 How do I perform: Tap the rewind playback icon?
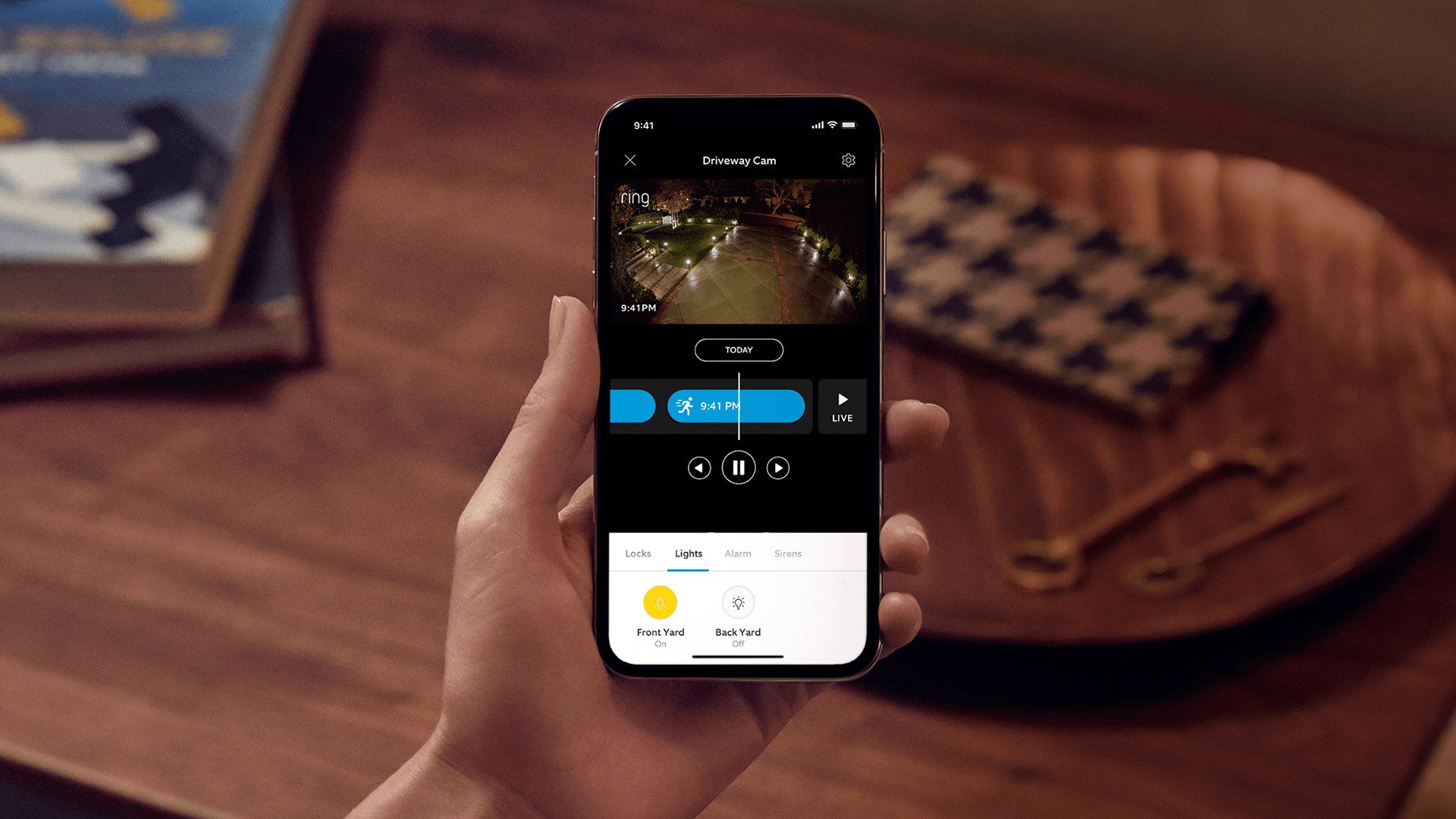point(700,467)
